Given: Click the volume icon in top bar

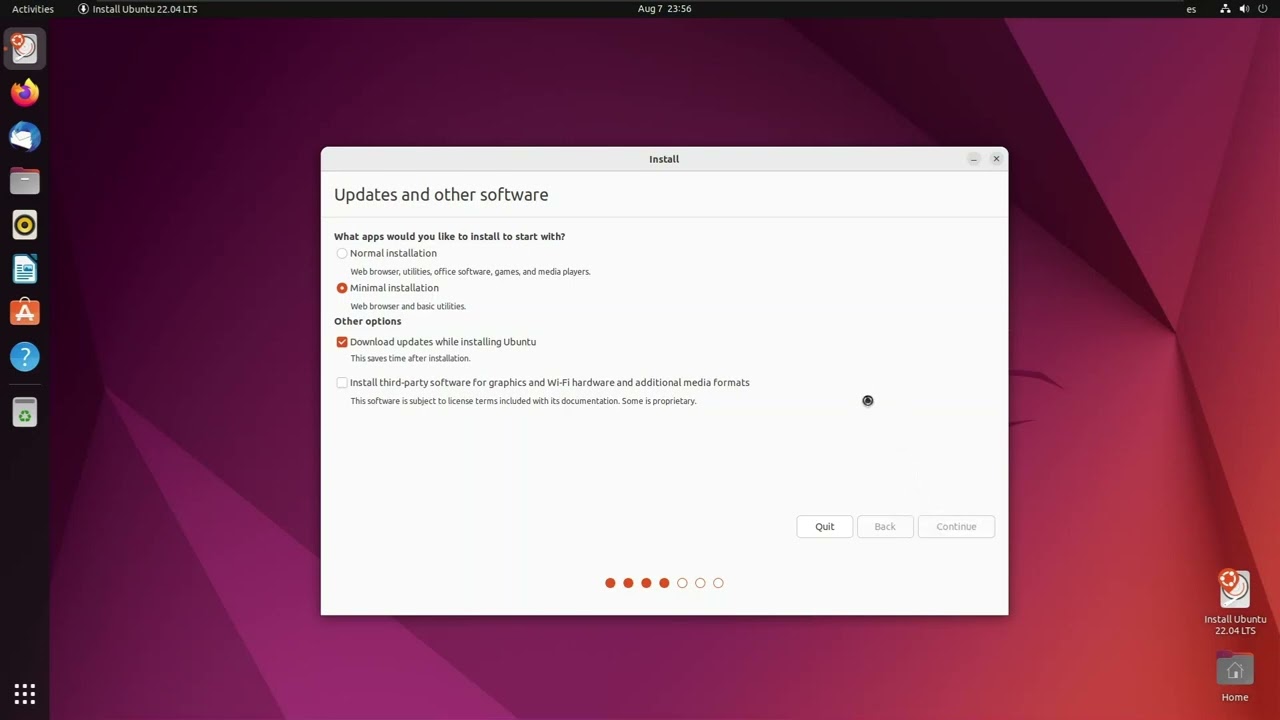Looking at the screenshot, I should [1244, 9].
